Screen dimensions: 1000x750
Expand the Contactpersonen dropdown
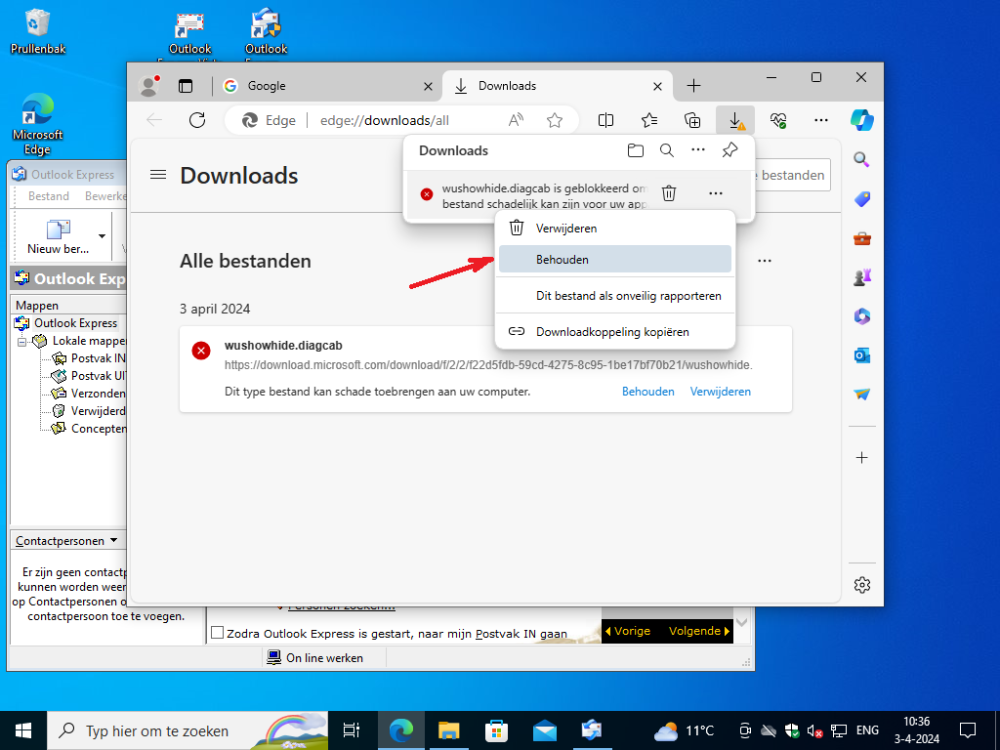pos(114,541)
